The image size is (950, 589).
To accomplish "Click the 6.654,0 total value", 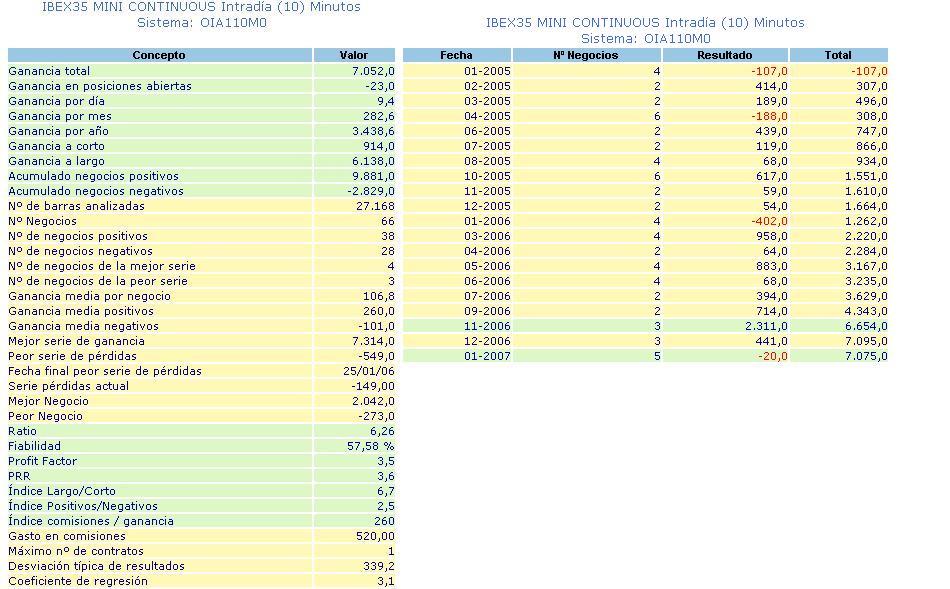I will pos(866,326).
